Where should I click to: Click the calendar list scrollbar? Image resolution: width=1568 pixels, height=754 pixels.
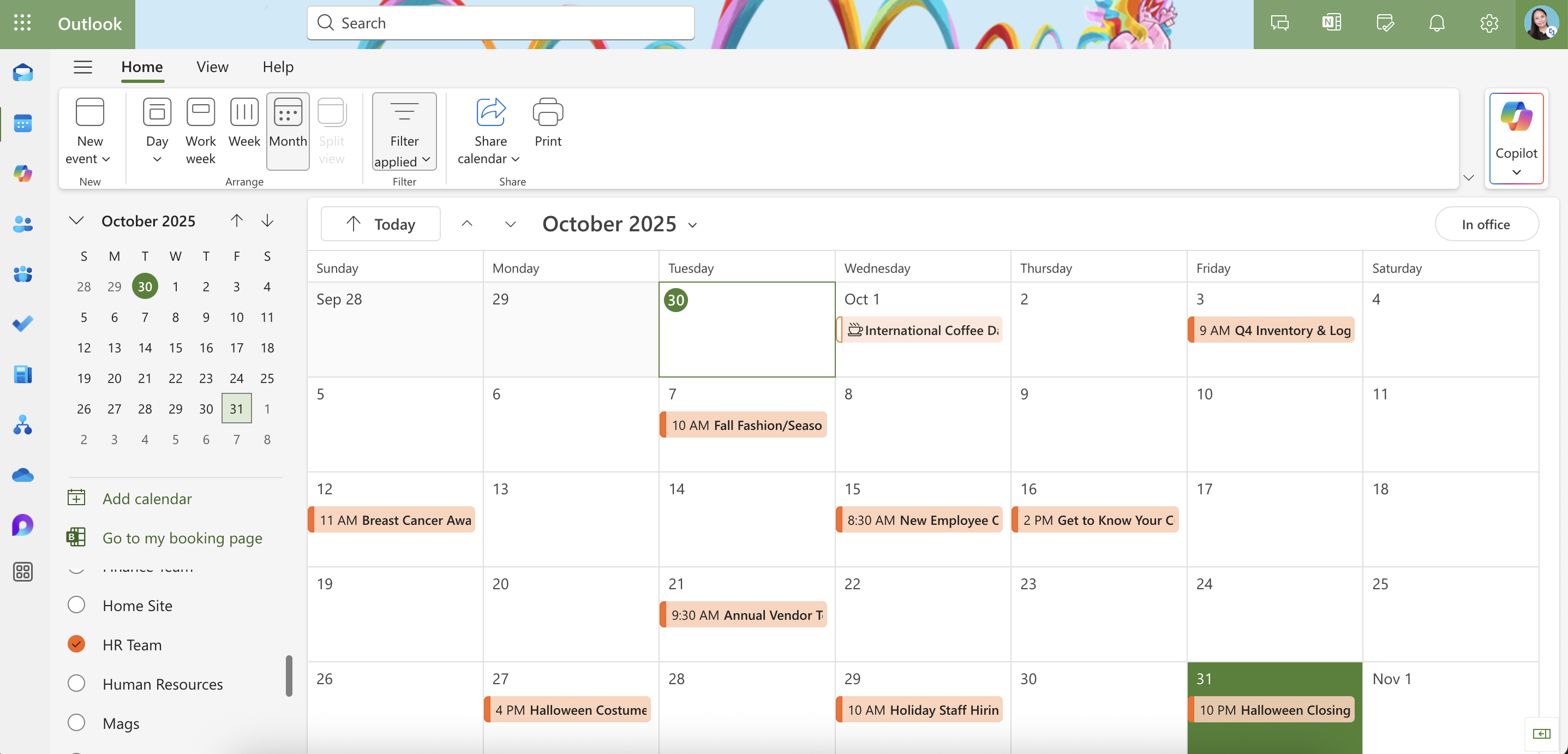(289, 675)
